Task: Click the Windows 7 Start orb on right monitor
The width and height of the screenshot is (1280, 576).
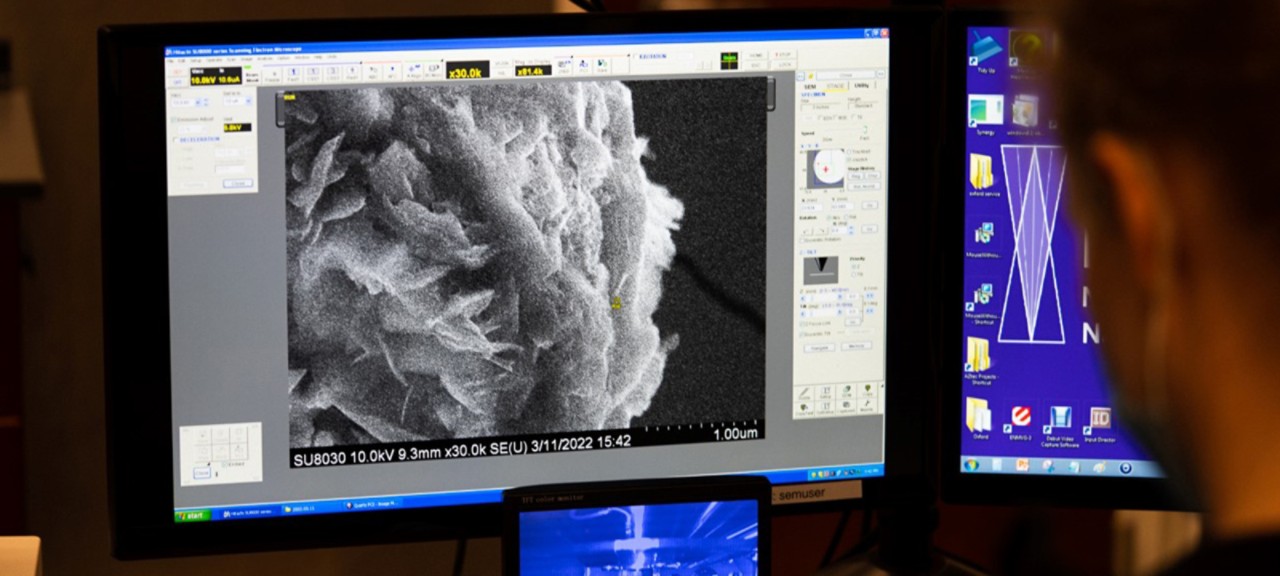Action: pos(970,465)
